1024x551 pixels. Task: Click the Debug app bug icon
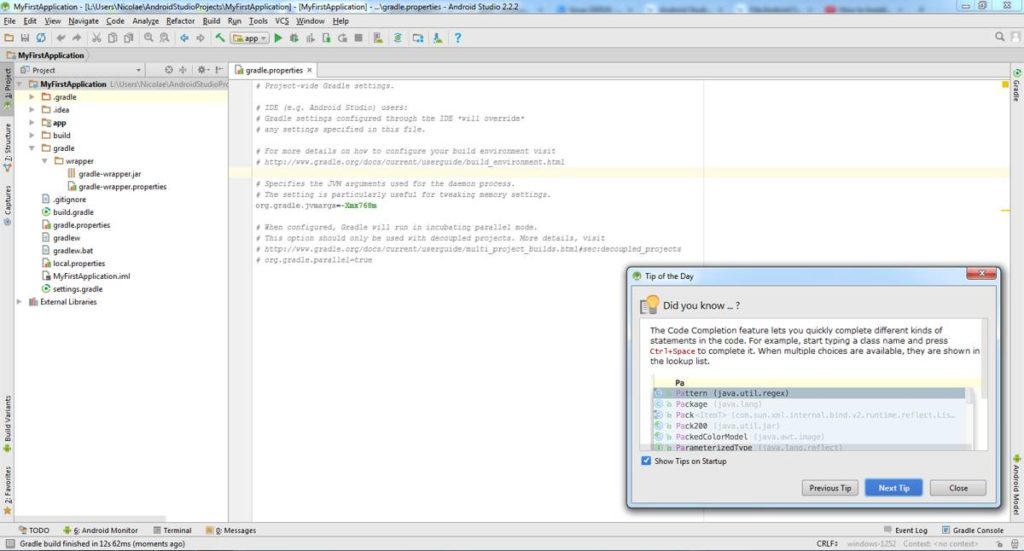294,38
